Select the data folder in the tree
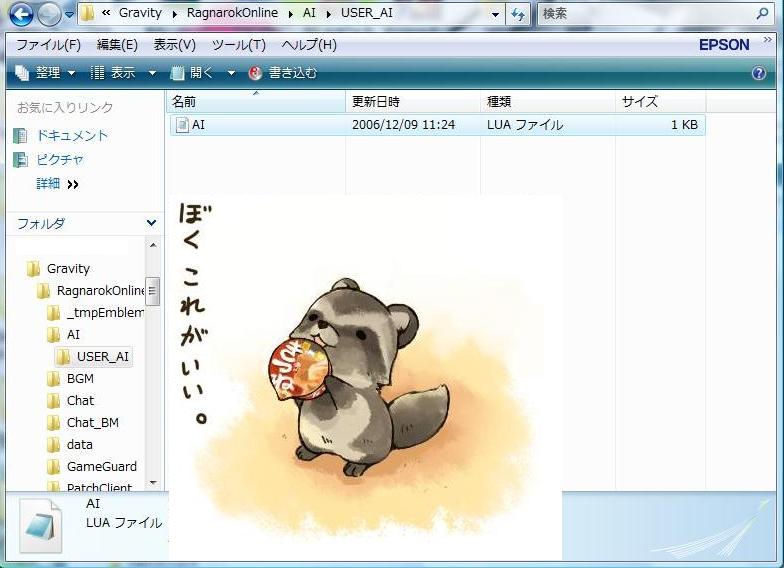 70,444
